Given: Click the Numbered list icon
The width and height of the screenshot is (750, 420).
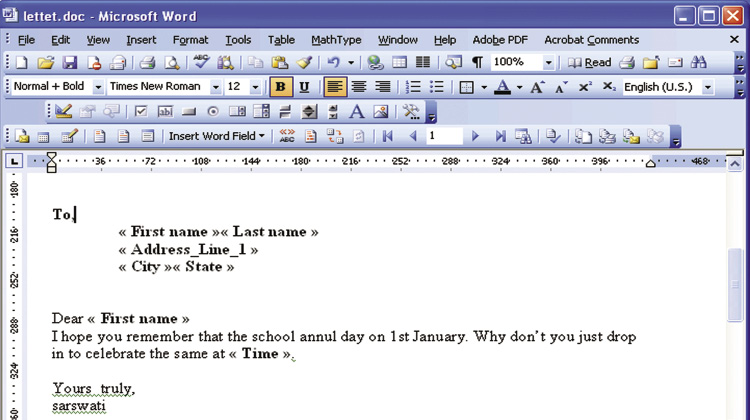Looking at the screenshot, I should click(x=412, y=87).
